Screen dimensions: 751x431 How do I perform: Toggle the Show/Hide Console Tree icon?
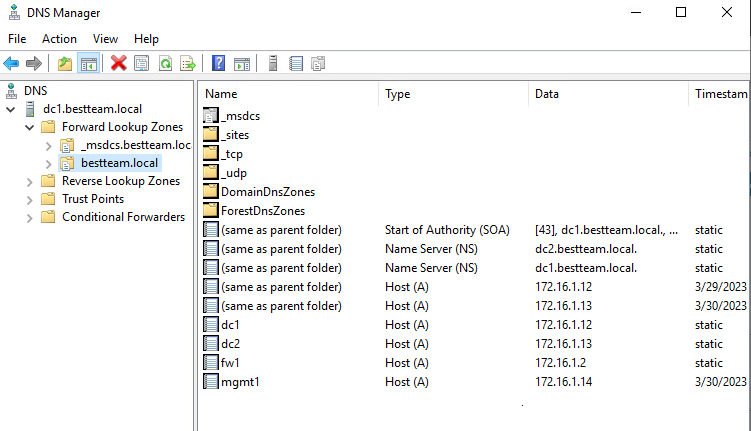[89, 63]
